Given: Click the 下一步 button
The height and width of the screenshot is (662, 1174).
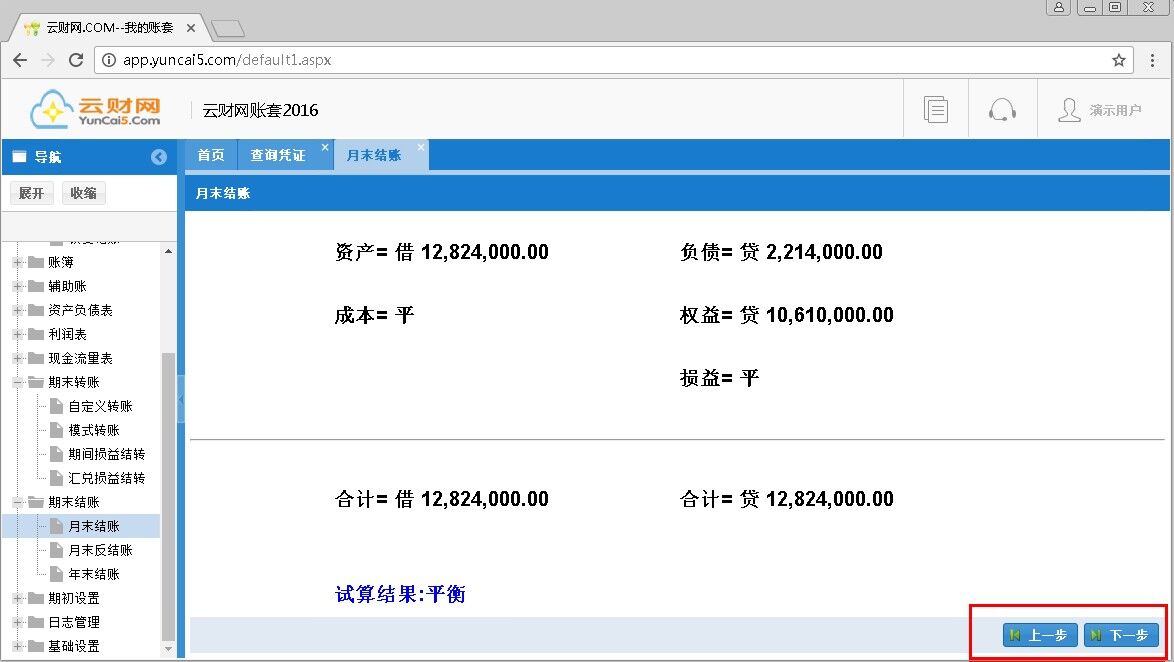Looking at the screenshot, I should pos(1121,635).
